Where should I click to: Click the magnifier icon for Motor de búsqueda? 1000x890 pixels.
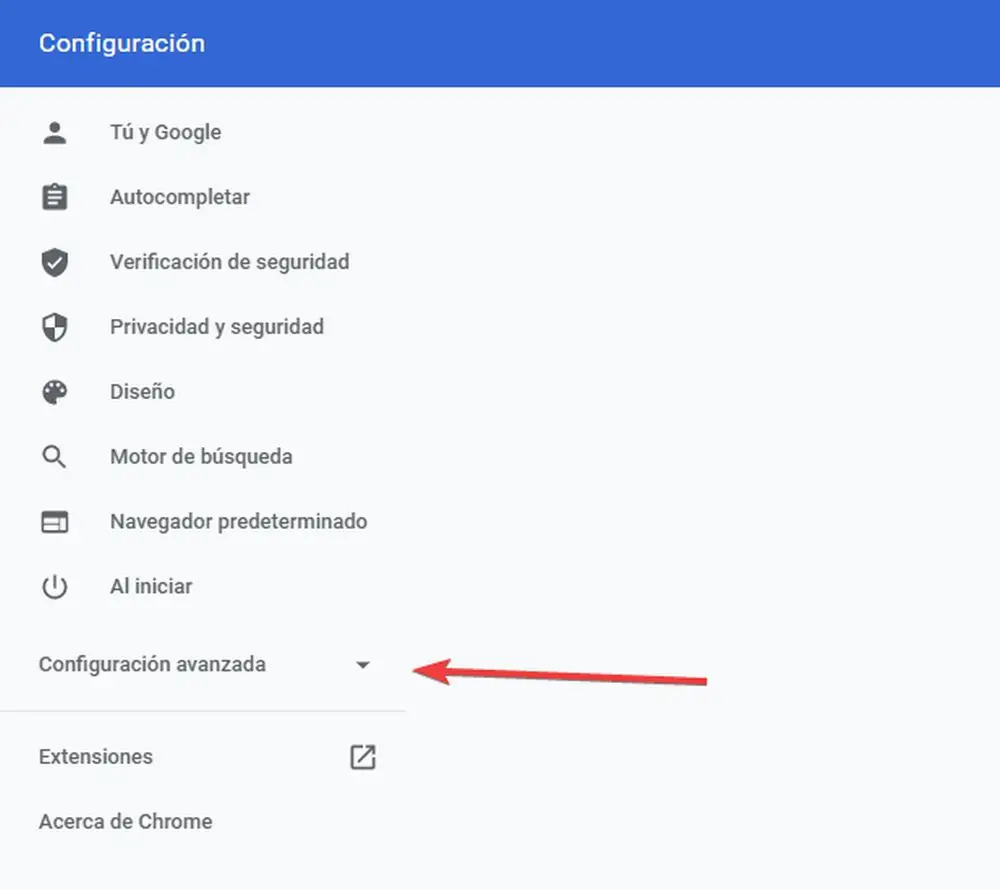pyautogui.click(x=54, y=457)
